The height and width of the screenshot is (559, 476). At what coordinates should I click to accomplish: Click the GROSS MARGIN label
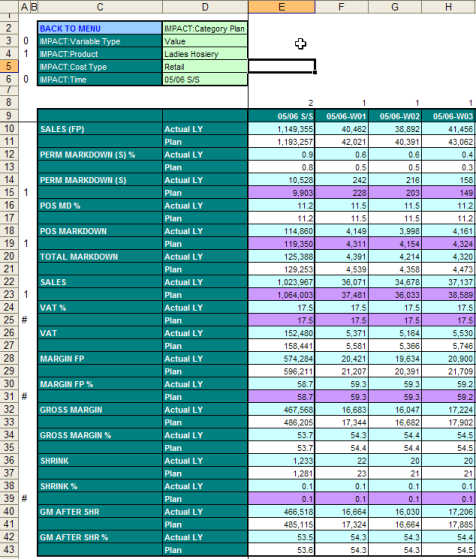[x=71, y=410]
